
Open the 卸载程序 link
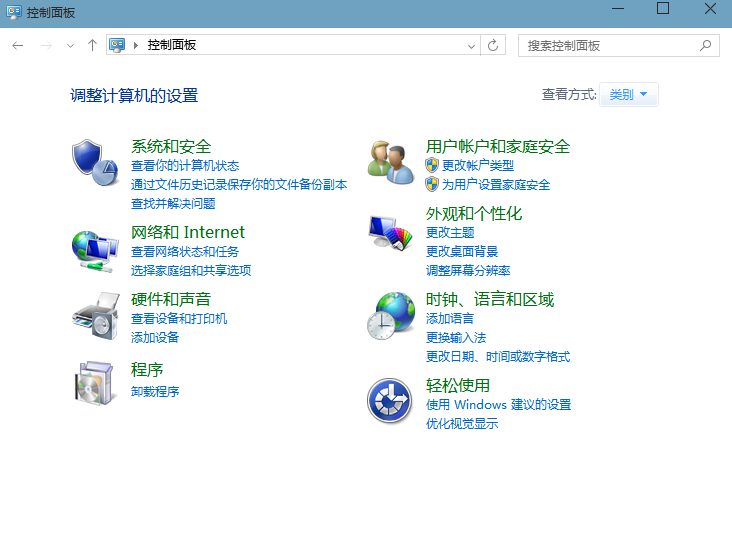(155, 392)
